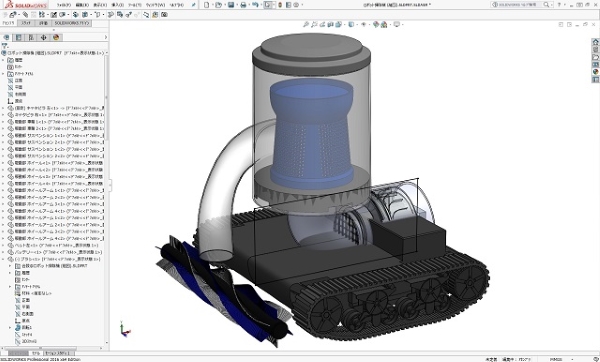This screenshot has height=362, width=600.
Task: Open the ConfigurationManager tab icon
Action: [x=31, y=38]
